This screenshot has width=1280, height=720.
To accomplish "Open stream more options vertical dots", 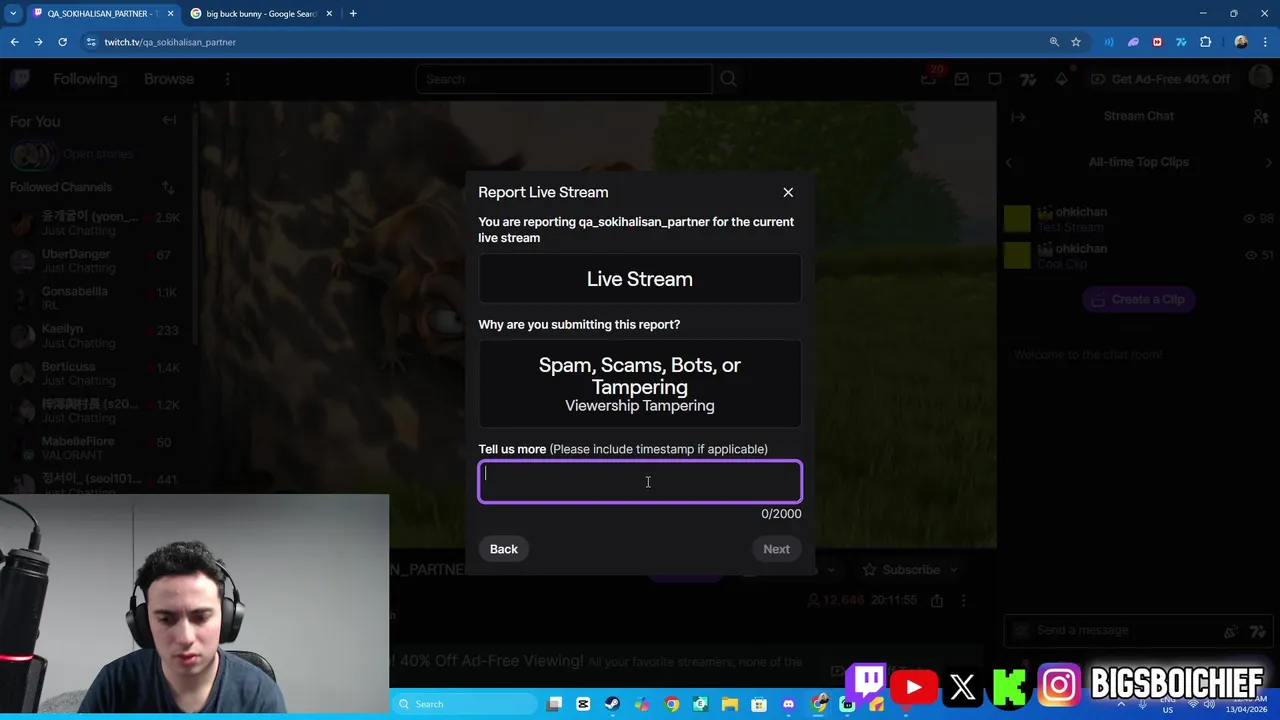I will pos(963,601).
